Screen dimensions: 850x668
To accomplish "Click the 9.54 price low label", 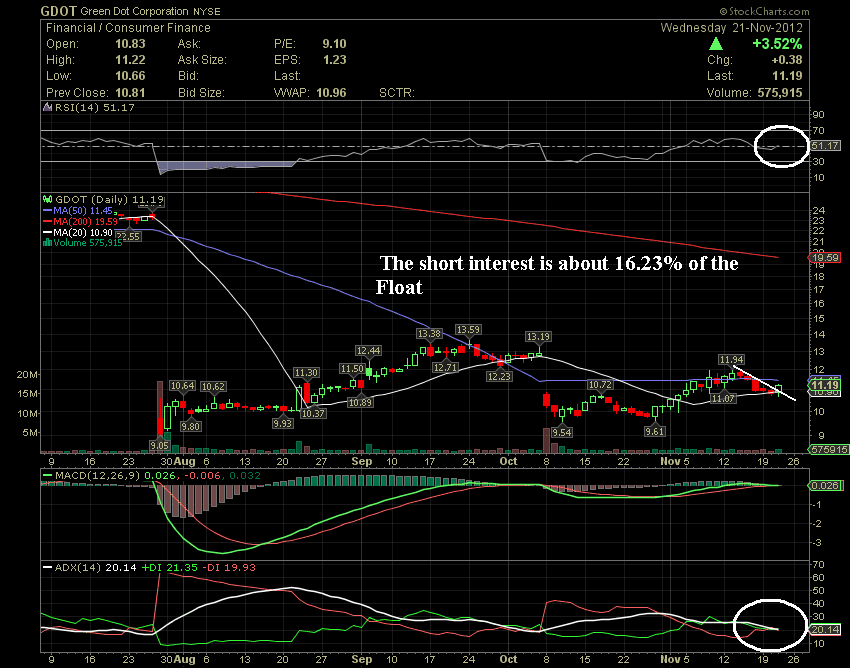I will (562, 433).
